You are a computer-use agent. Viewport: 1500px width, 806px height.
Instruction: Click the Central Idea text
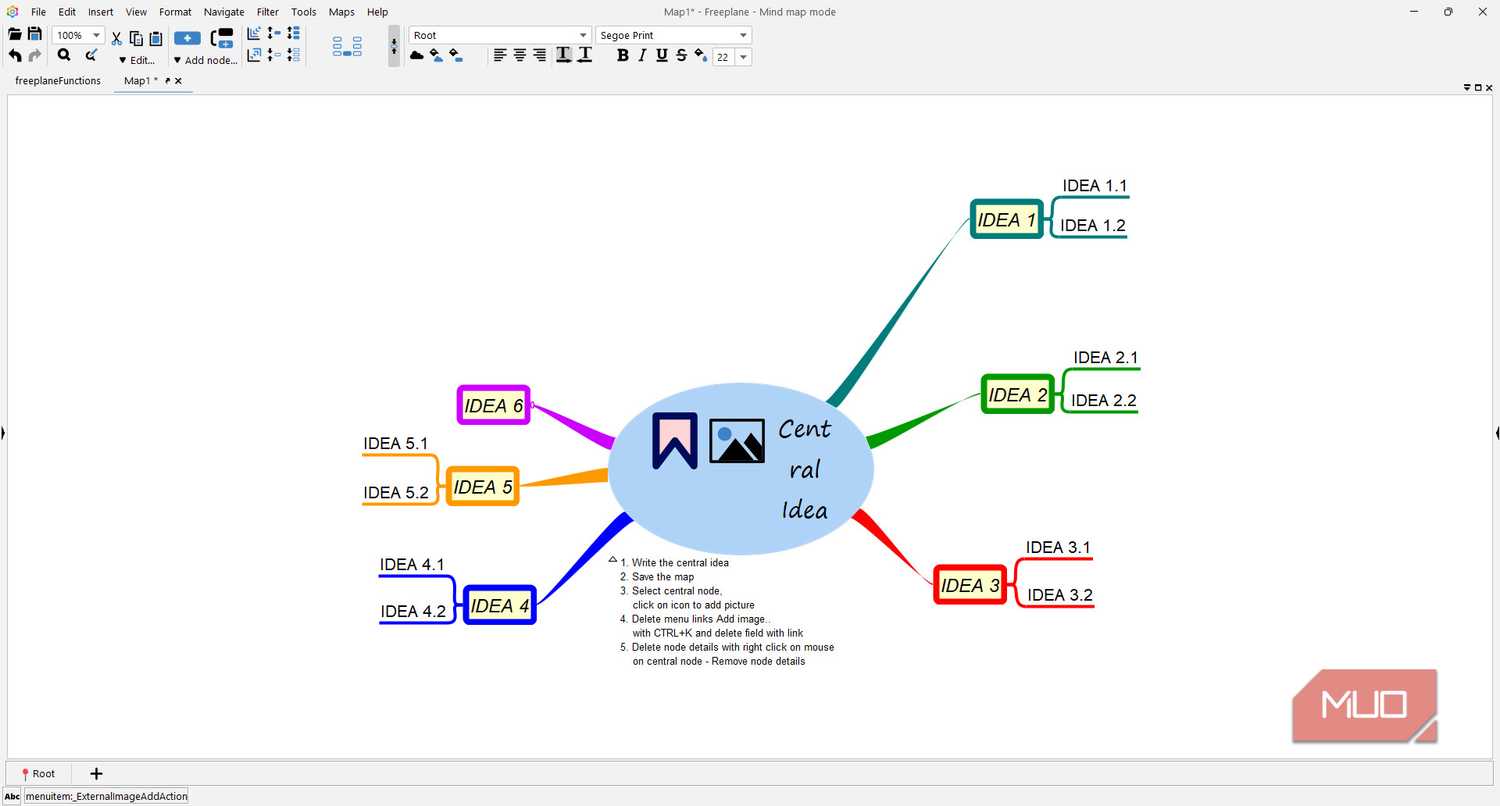805,469
